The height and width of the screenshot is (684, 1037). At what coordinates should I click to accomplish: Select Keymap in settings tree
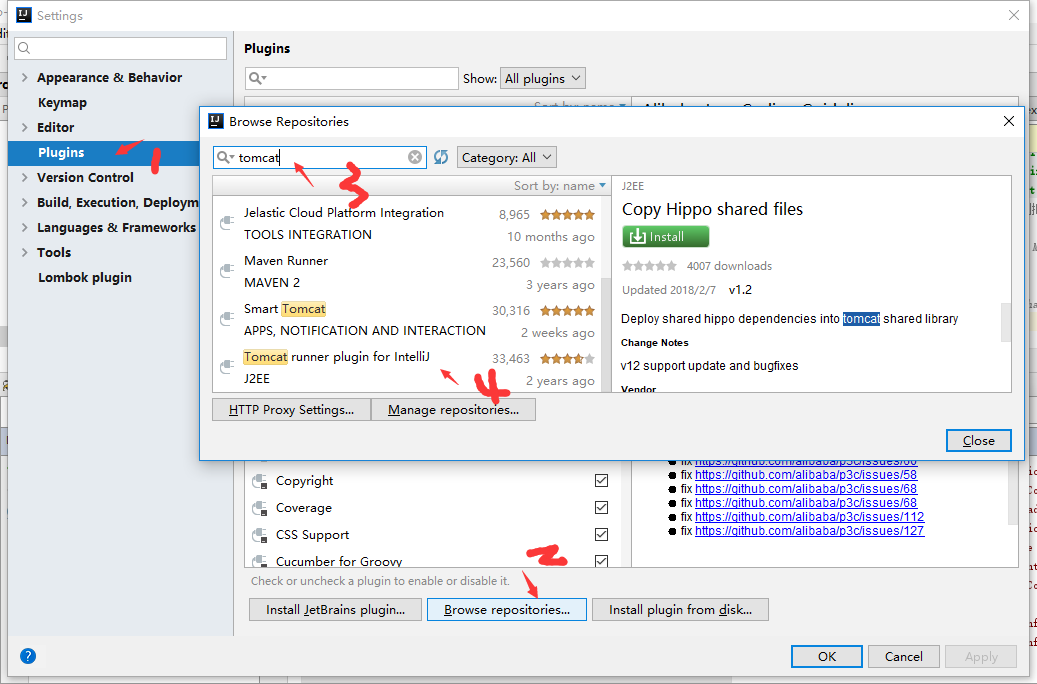coord(62,103)
